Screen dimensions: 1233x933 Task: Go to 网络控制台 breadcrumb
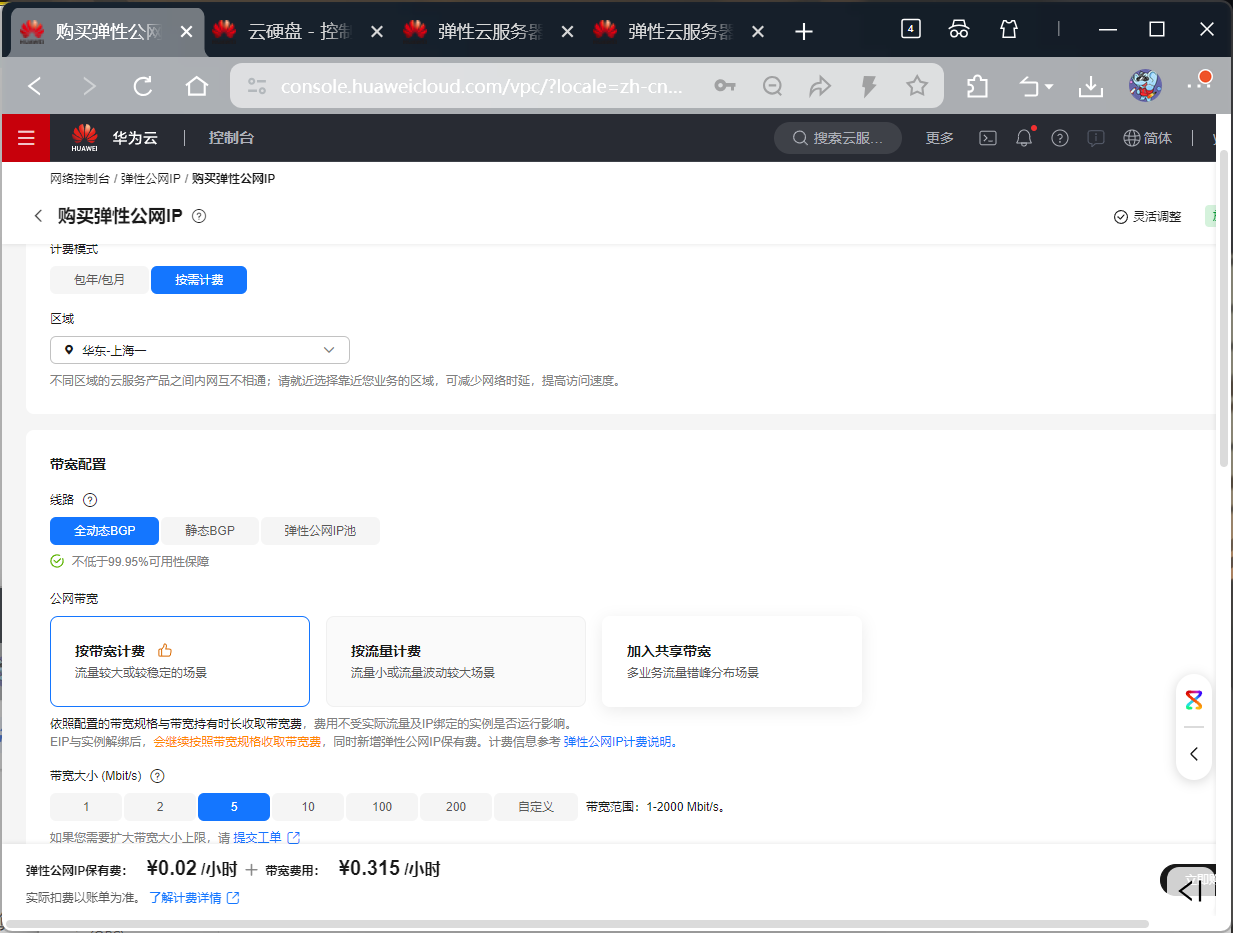80,179
